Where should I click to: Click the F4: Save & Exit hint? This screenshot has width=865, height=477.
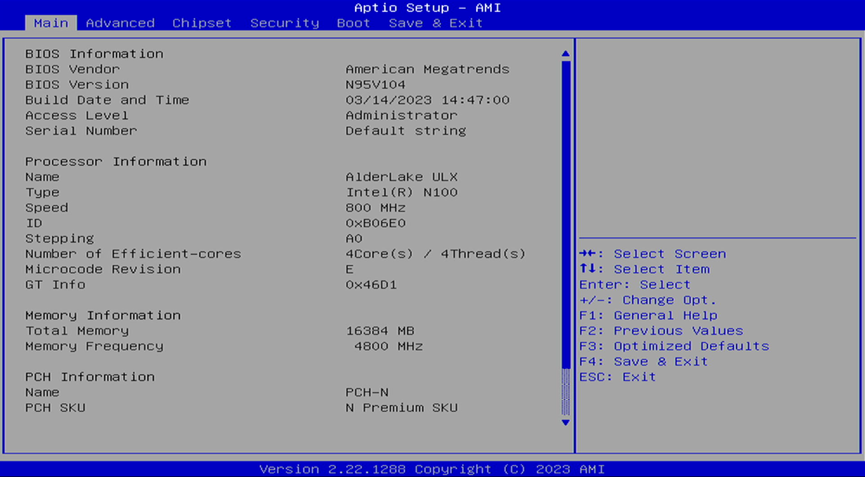coord(644,362)
